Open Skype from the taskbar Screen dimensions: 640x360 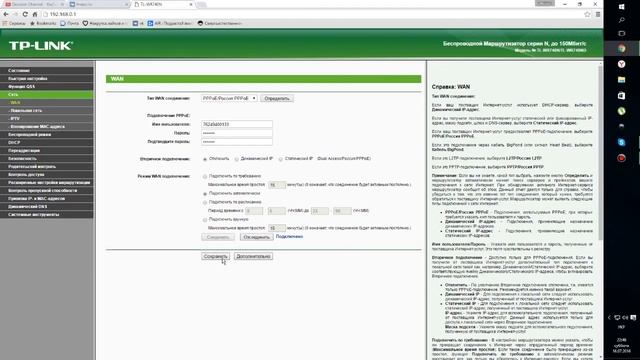pos(622,142)
